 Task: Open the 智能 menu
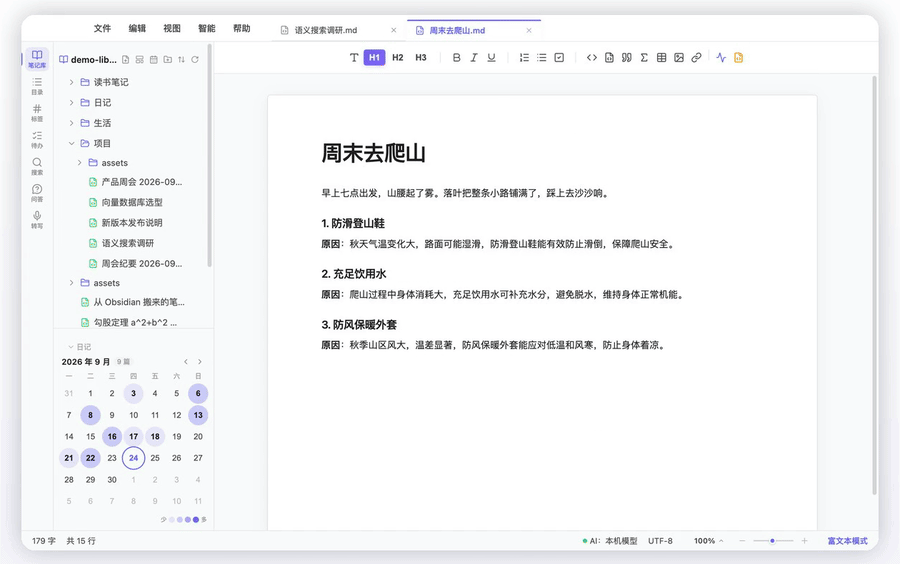point(207,28)
